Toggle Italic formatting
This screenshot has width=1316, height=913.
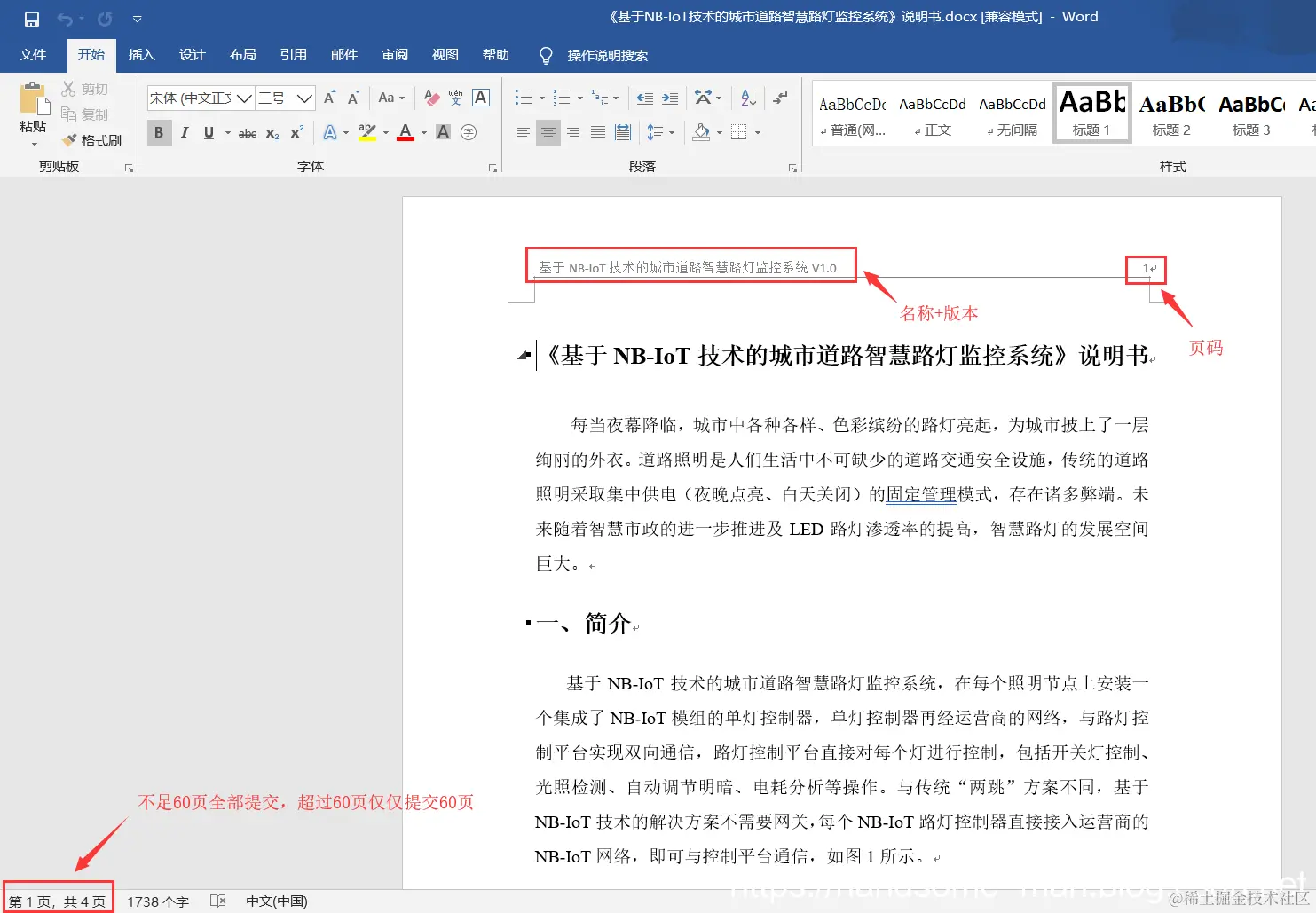tap(185, 132)
